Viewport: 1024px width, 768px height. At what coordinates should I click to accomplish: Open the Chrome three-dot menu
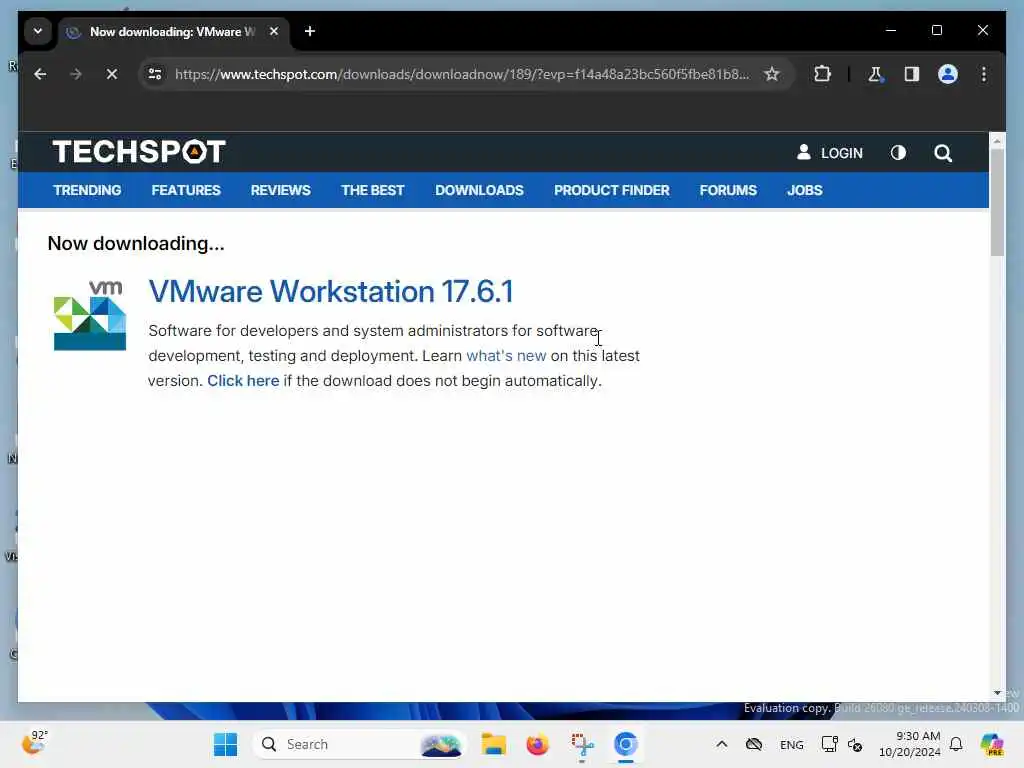click(x=984, y=74)
